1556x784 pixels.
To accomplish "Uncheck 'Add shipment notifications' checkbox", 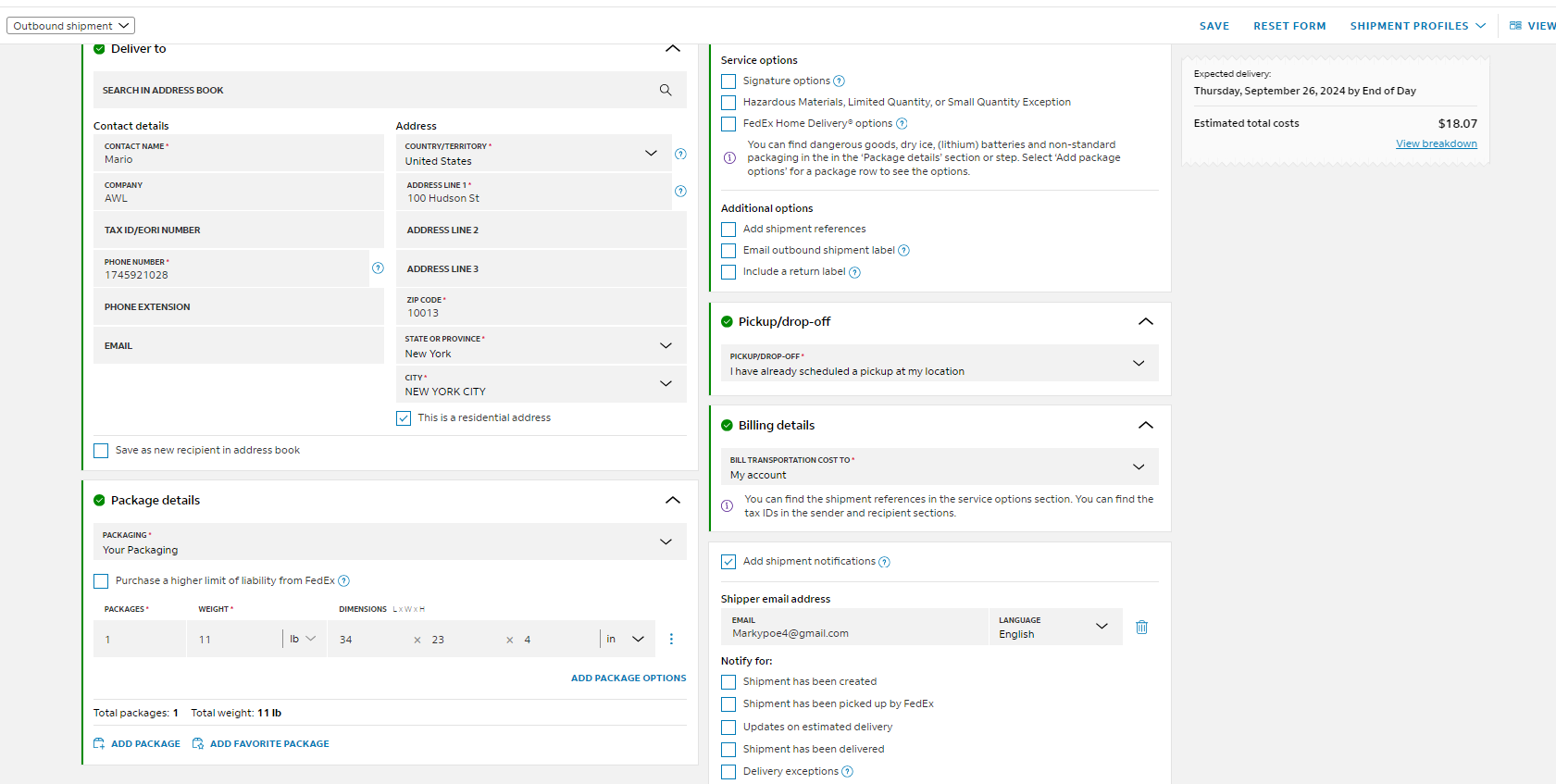I will [728, 562].
